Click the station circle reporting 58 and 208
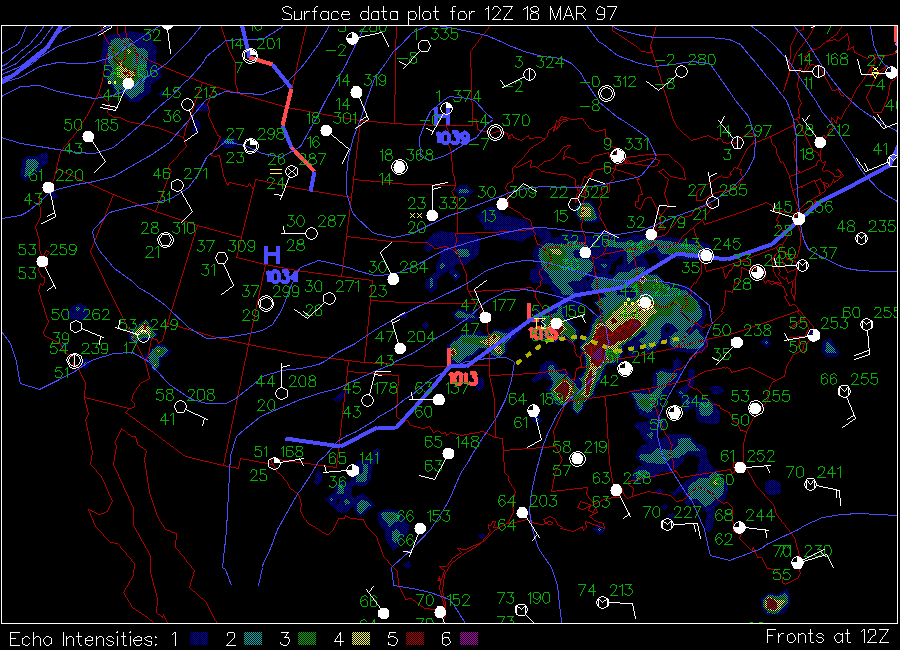900x650 pixels. click(180, 407)
